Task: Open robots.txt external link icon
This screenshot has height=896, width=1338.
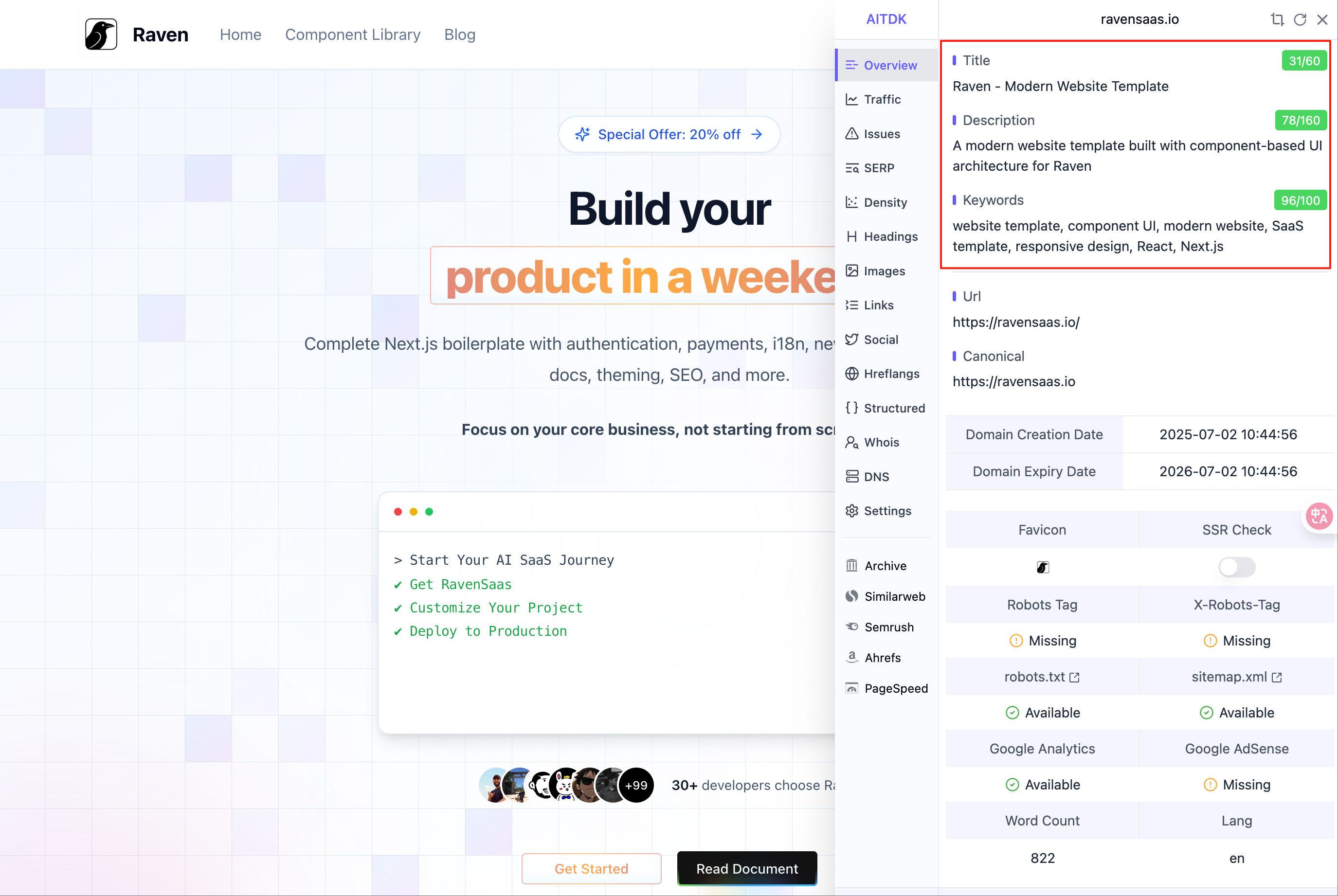Action: click(x=1074, y=677)
